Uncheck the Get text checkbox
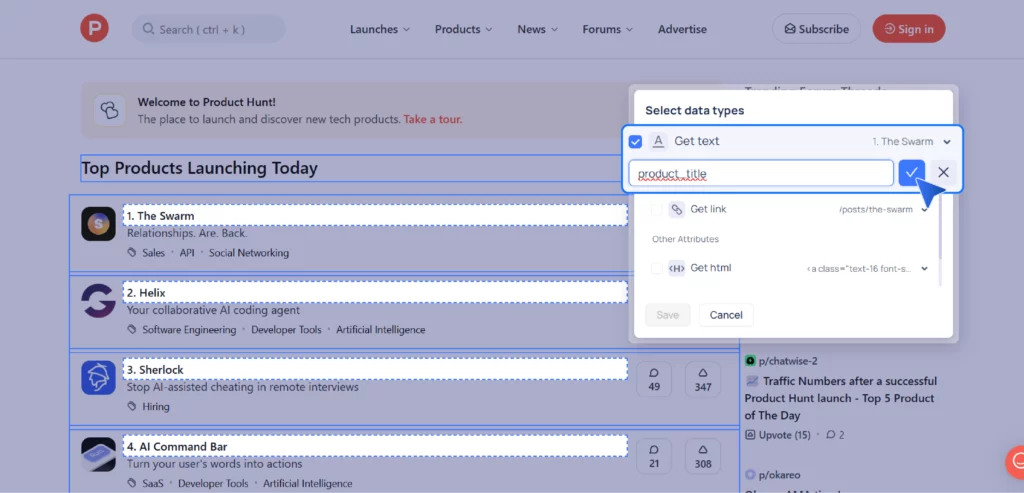 tap(635, 142)
